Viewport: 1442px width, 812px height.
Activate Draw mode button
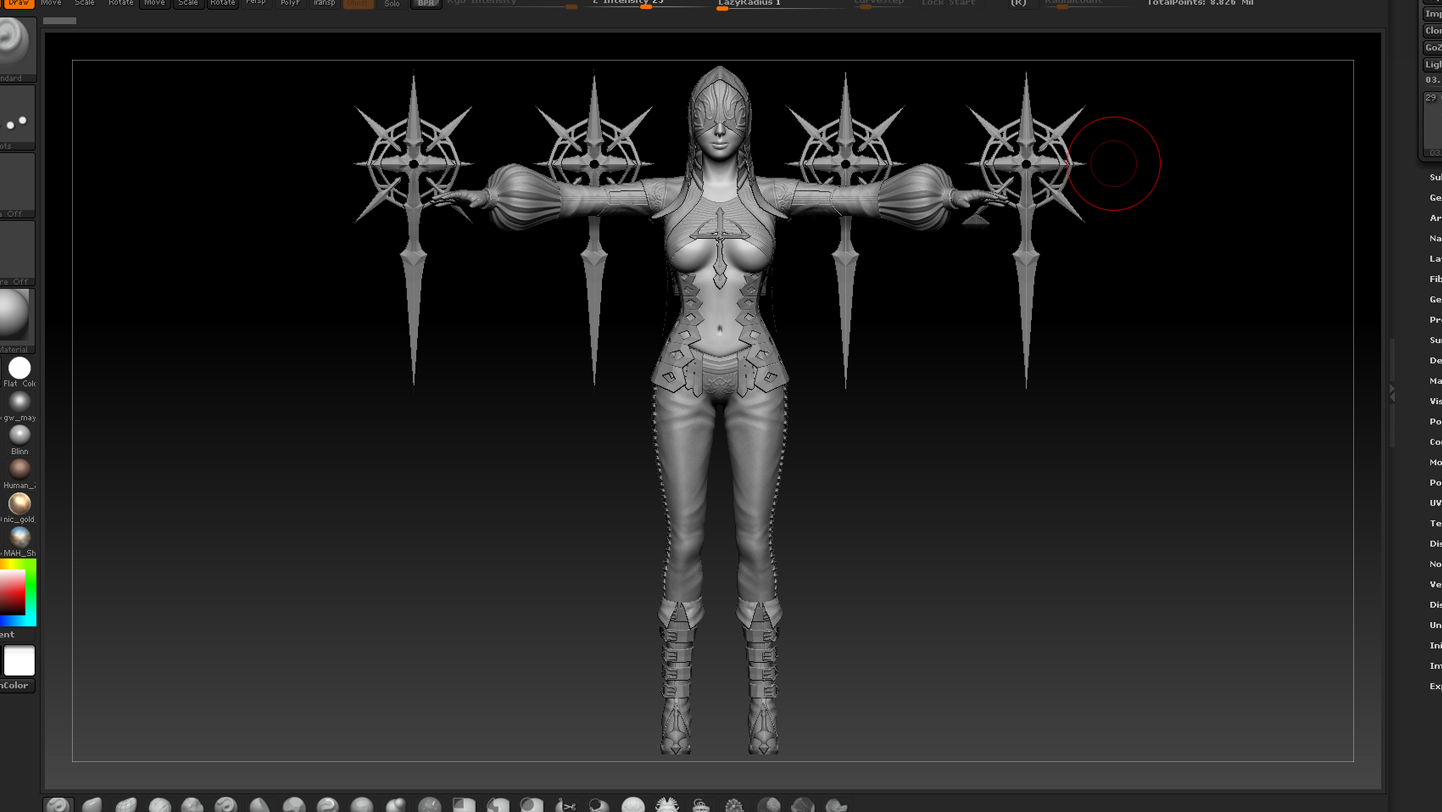click(18, 3)
